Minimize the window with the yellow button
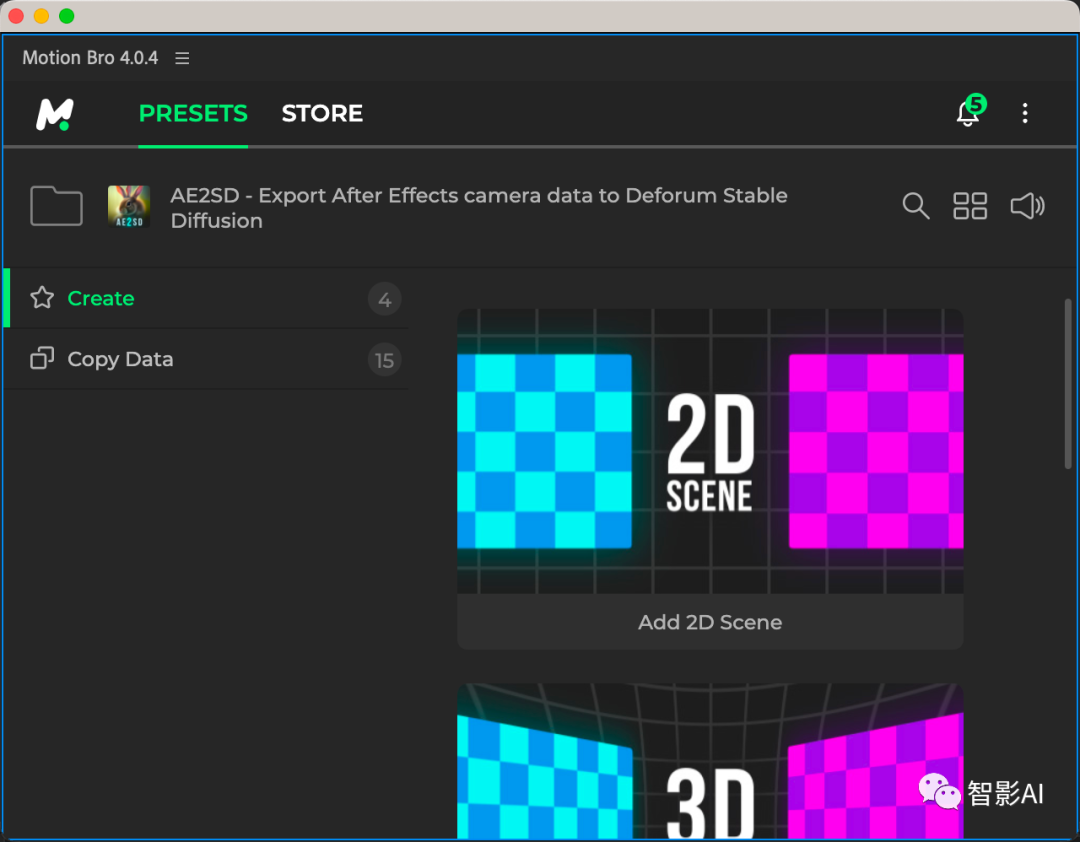The image size is (1080, 842). point(41,16)
